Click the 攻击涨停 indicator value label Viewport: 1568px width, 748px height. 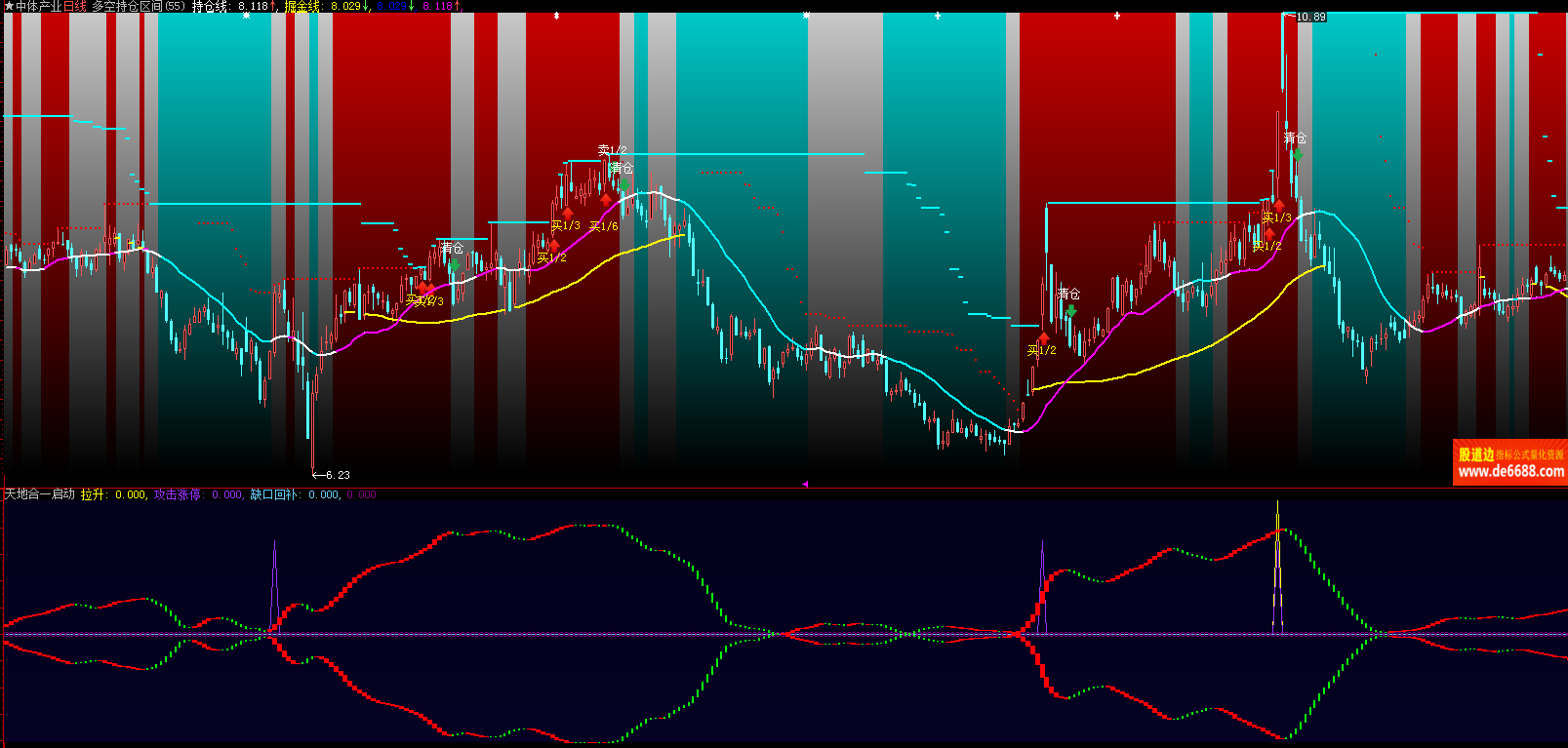pos(198,494)
